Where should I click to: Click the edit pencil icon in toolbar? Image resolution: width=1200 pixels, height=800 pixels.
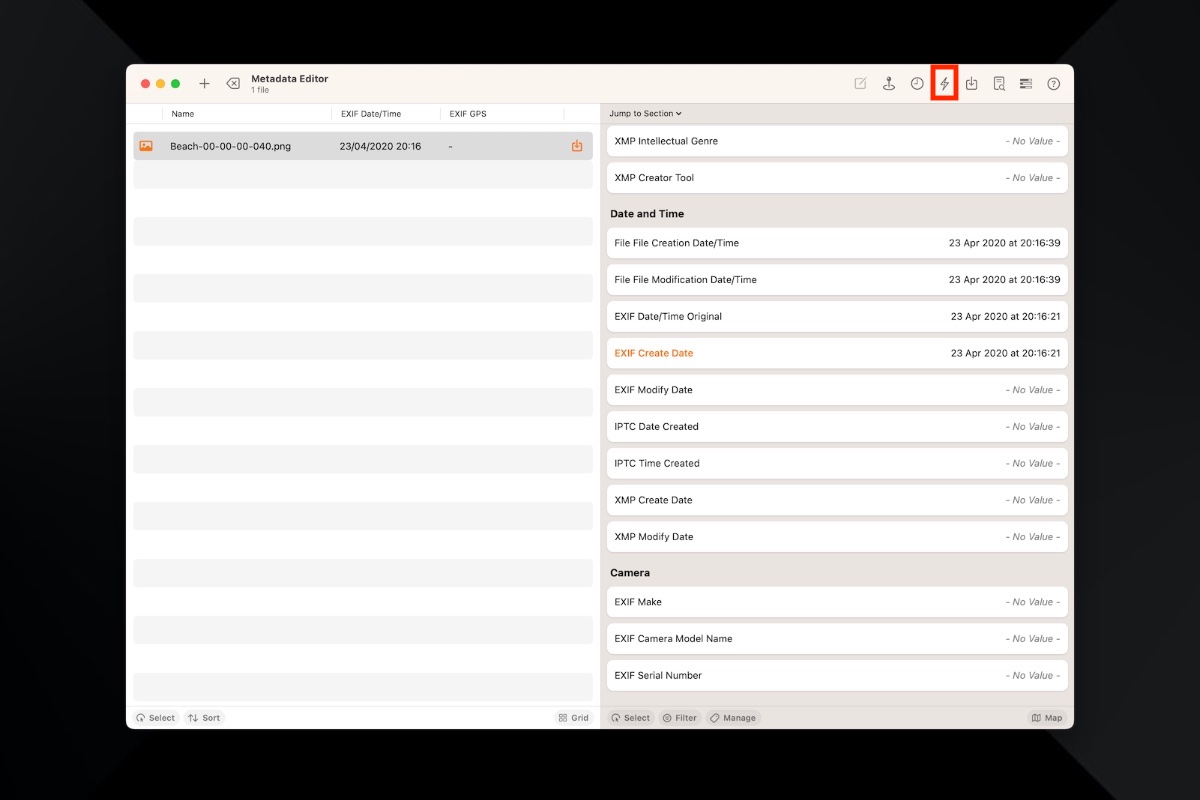[860, 84]
